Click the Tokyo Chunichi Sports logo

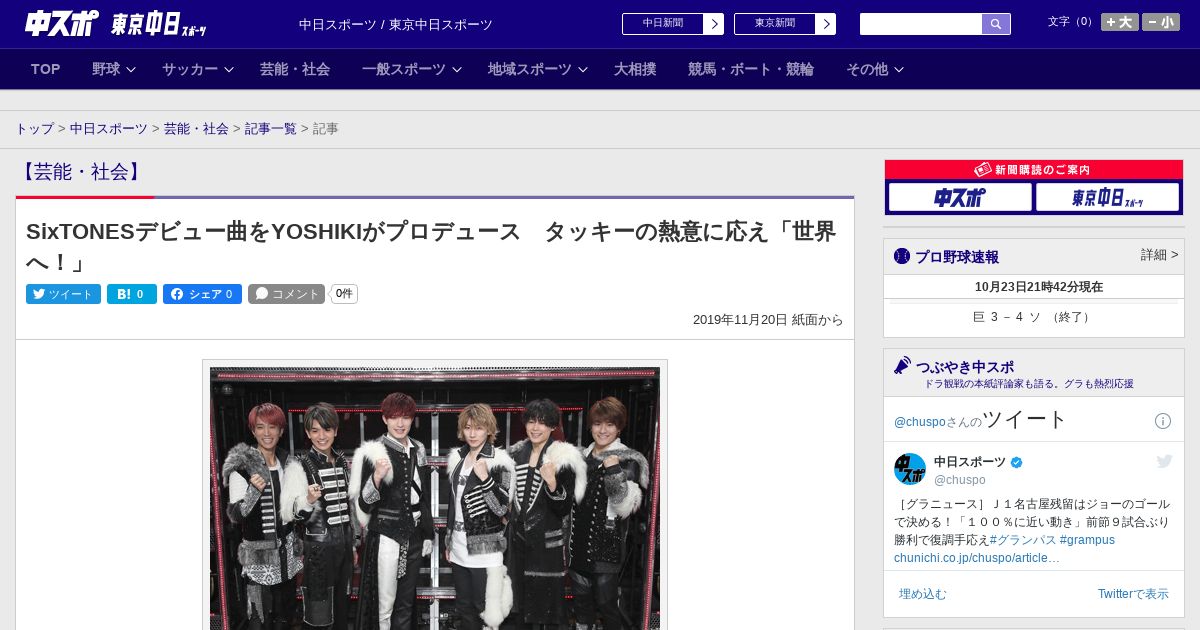(159, 24)
